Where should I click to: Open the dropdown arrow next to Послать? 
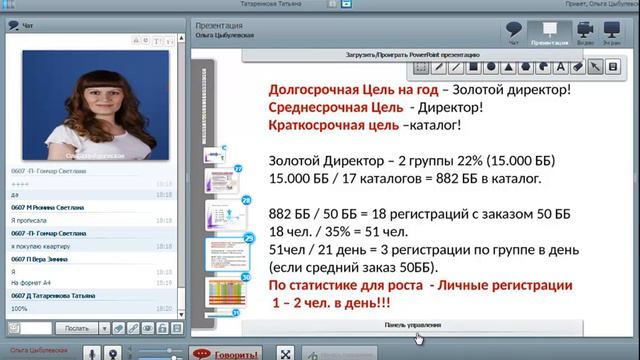[104, 328]
